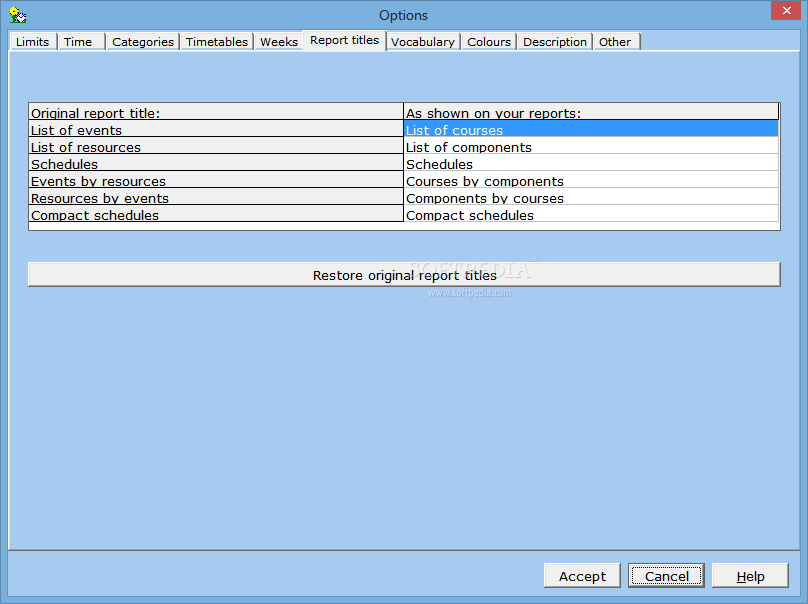Switch to the Limits tab

(33, 42)
